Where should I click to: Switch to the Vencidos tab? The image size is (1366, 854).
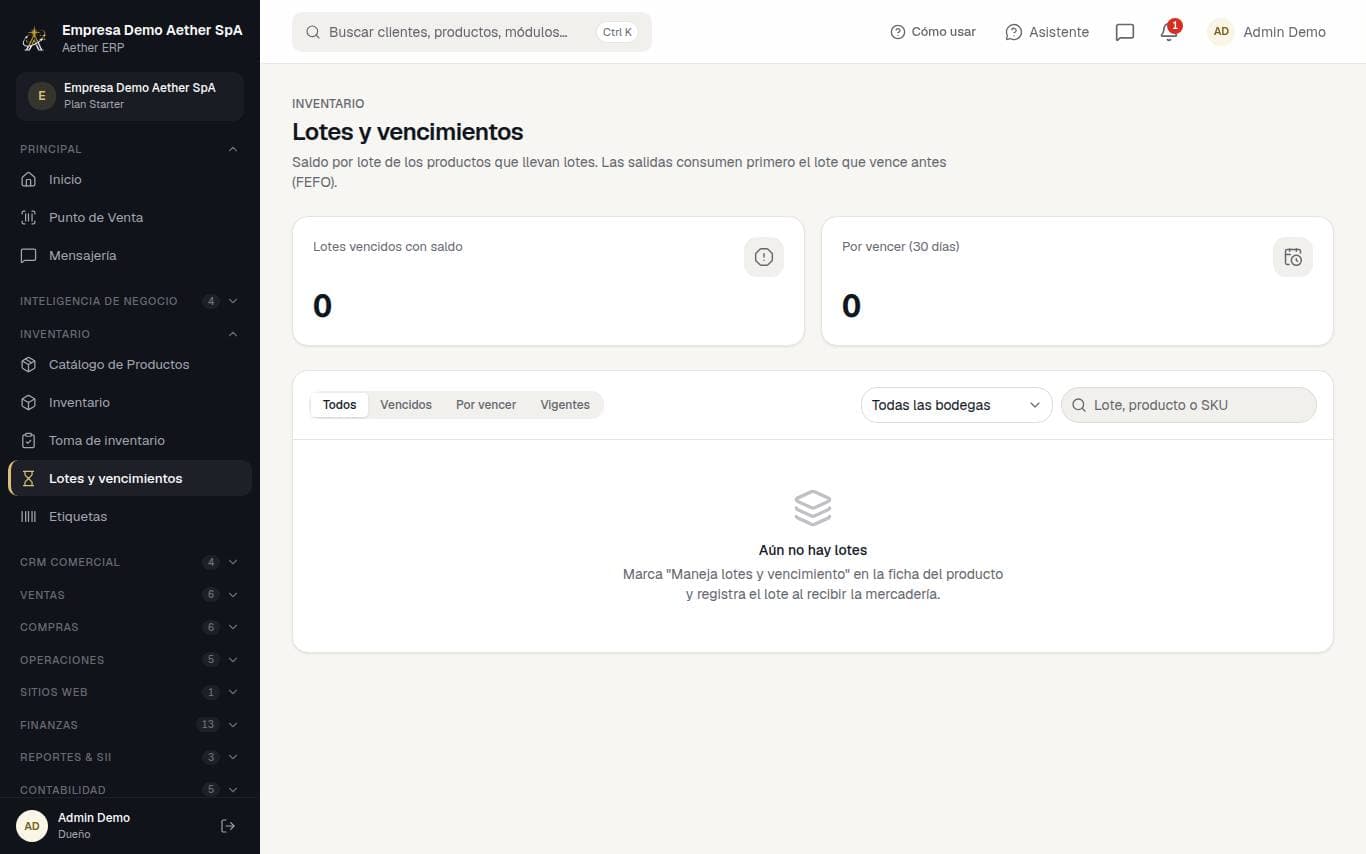coord(406,405)
